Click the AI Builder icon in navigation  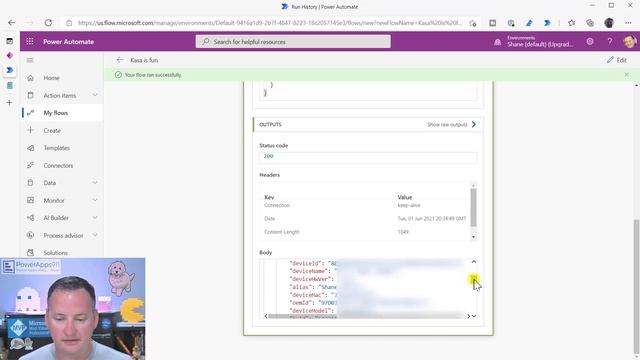tap(30, 218)
